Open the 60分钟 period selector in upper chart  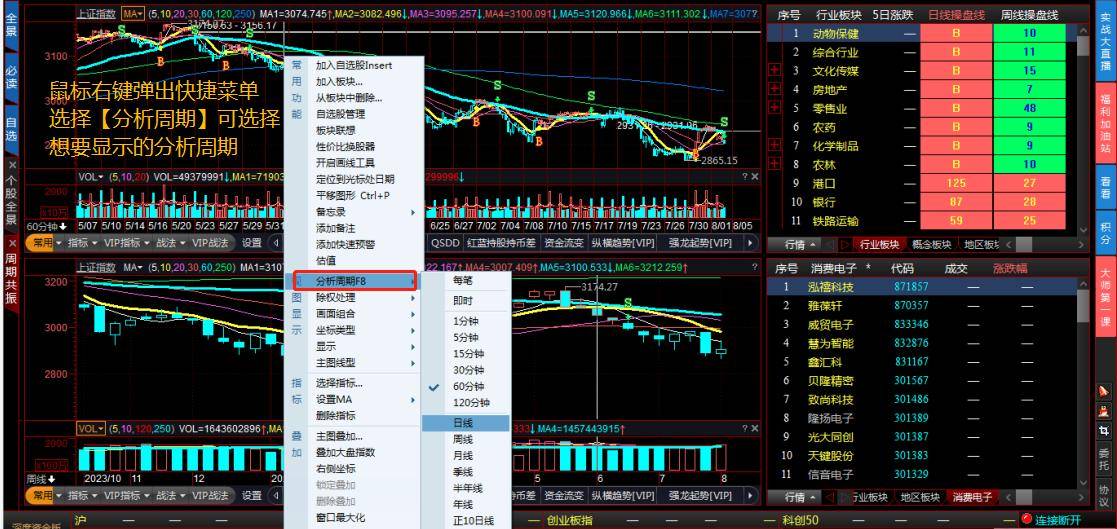tap(47, 226)
